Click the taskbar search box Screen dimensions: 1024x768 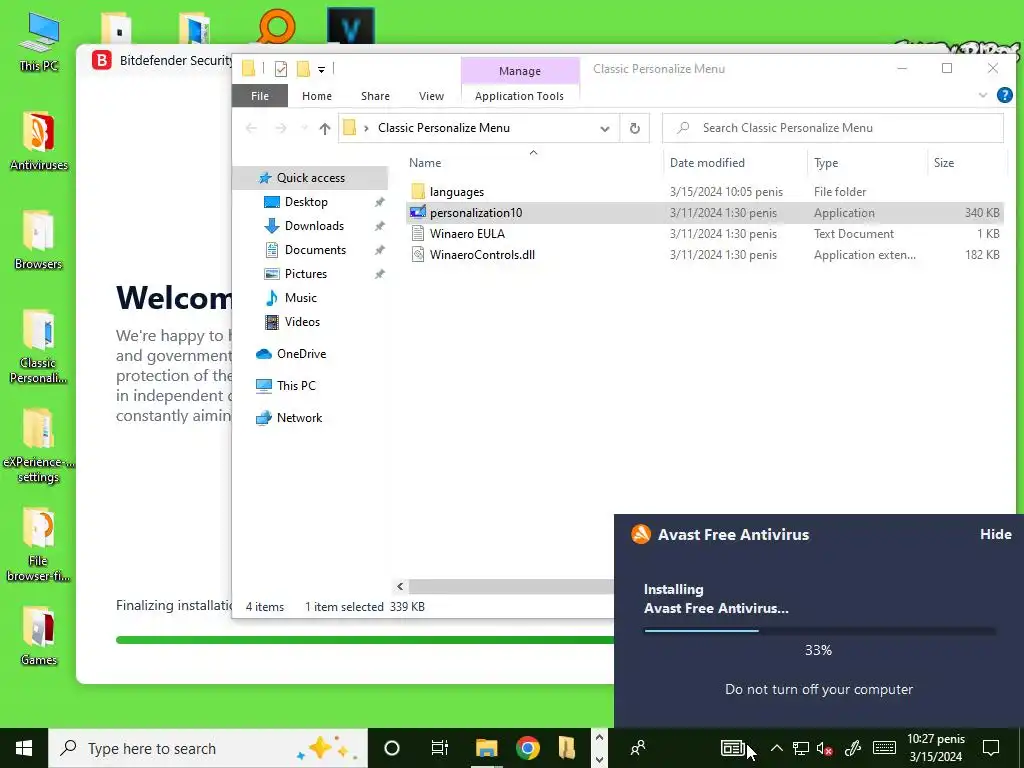[x=208, y=748]
